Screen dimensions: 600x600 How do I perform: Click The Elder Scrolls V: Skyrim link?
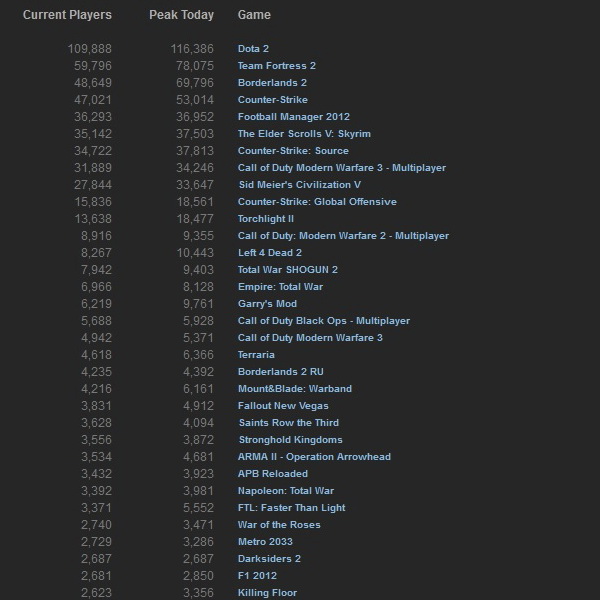[304, 134]
